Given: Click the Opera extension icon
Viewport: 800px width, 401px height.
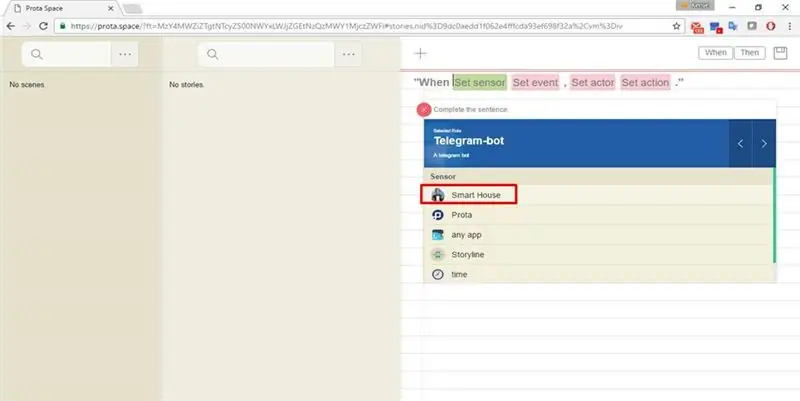Looking at the screenshot, I should [x=770, y=26].
